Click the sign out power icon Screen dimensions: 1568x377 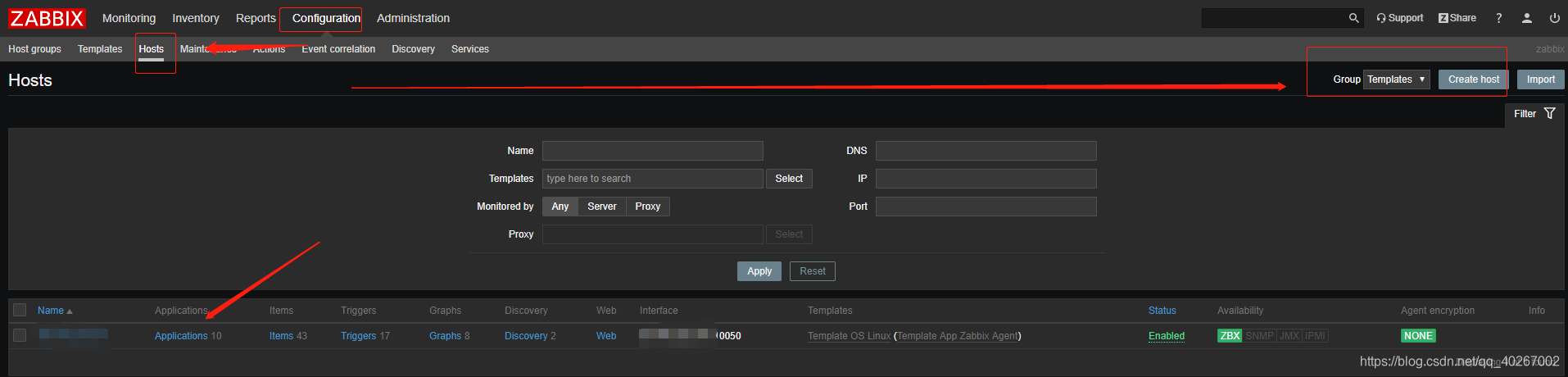tap(1554, 18)
